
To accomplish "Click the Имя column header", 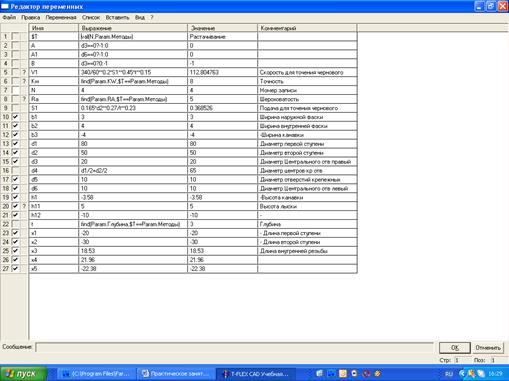I will [54, 28].
